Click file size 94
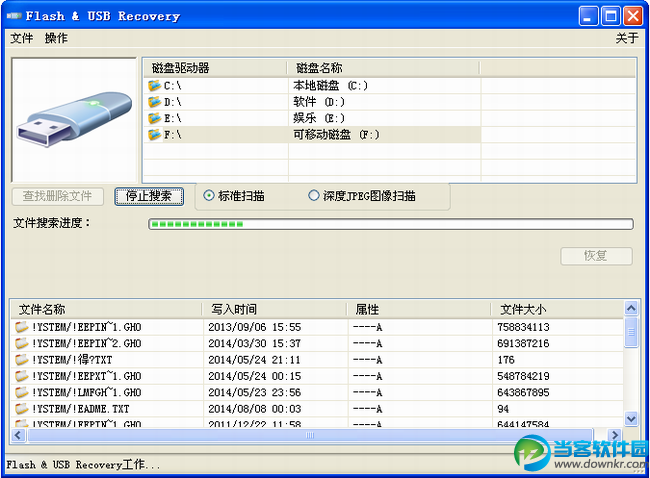 click(x=503, y=409)
